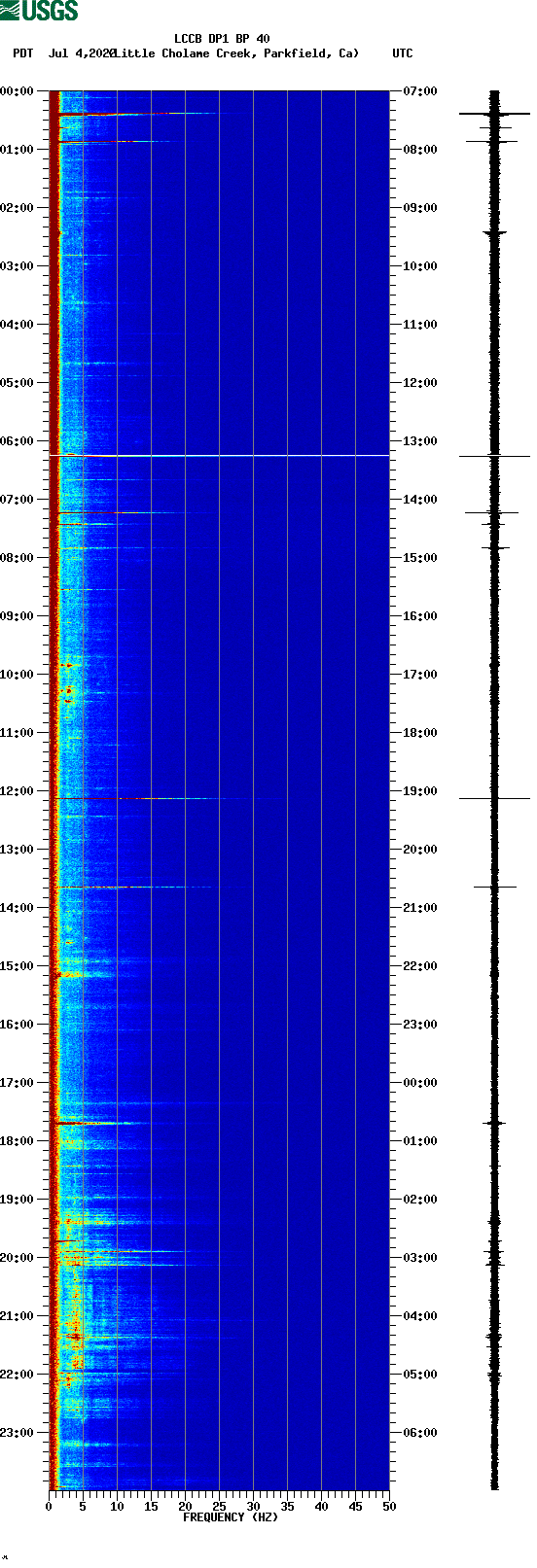Click the '15:00' PDT time label
Image resolution: width=537 pixels, height=1568 pixels.
18,966
